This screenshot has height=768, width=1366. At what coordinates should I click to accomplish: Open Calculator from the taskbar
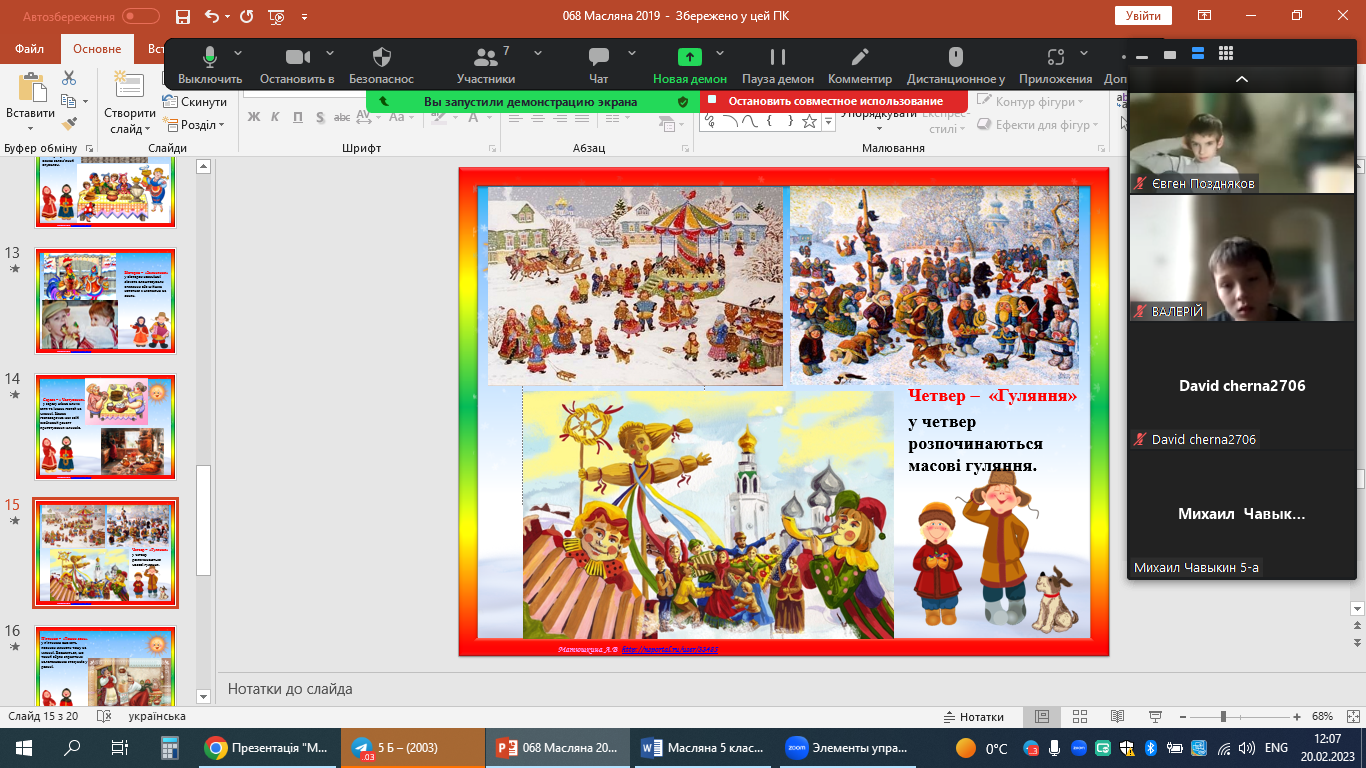(x=169, y=747)
